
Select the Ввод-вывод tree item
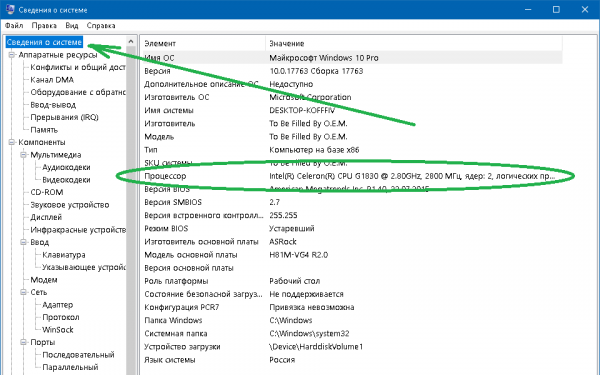(53, 104)
